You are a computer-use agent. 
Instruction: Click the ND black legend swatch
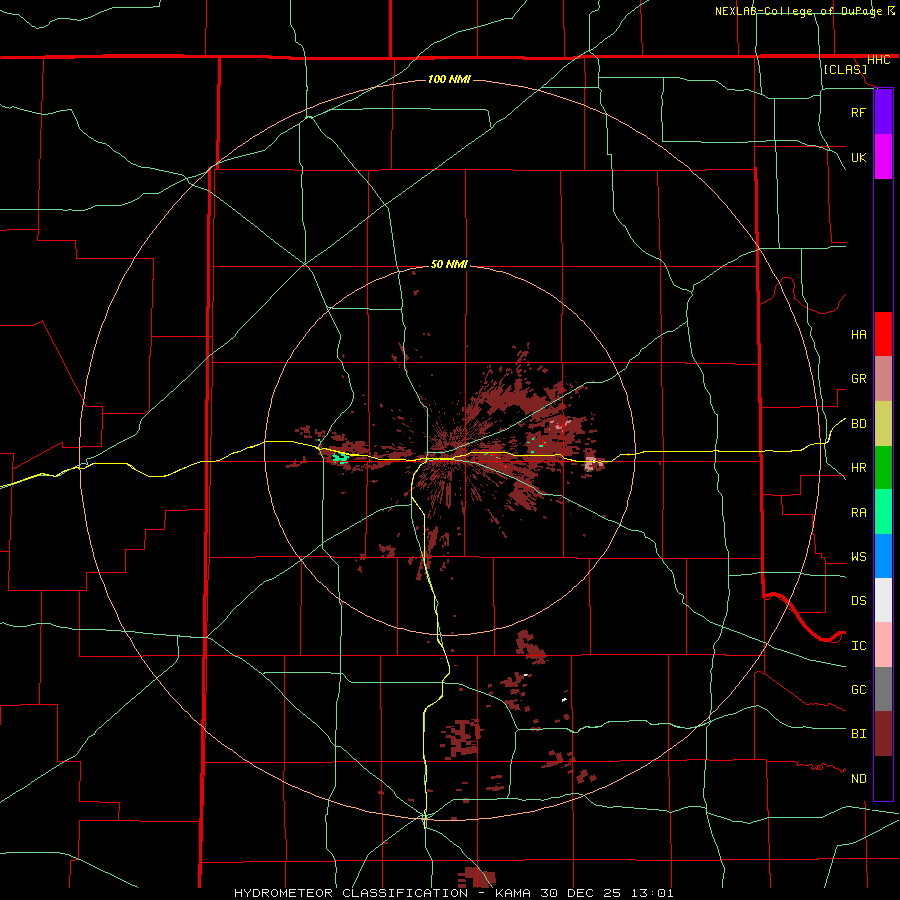click(x=883, y=778)
